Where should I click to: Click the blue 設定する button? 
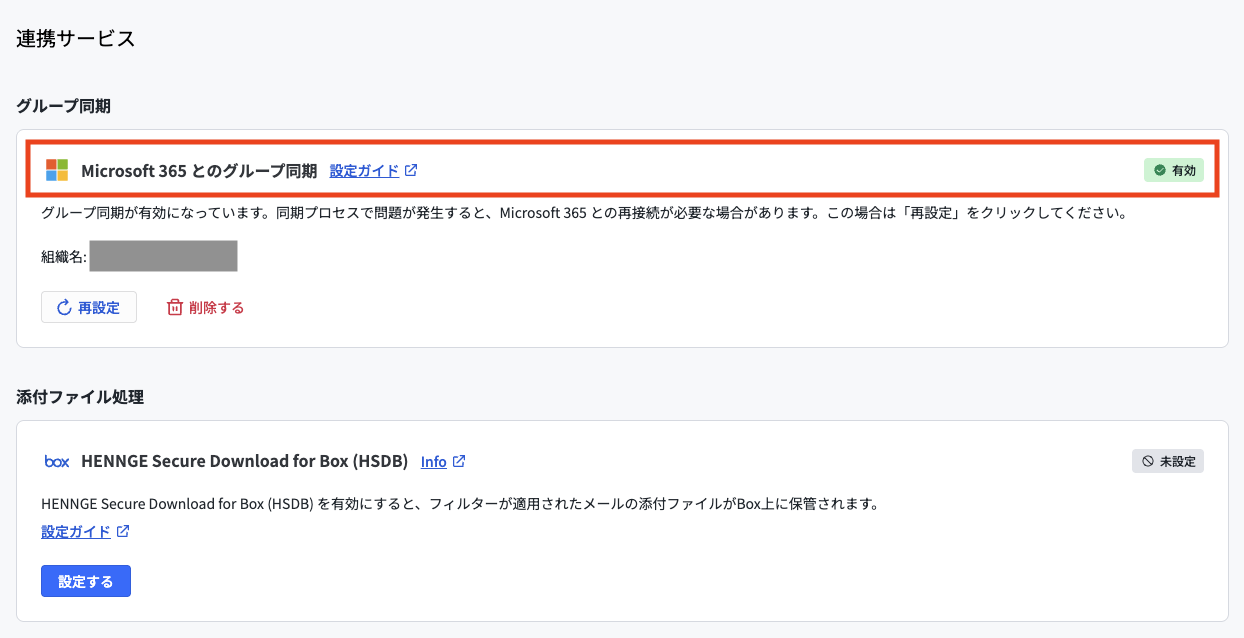[86, 581]
